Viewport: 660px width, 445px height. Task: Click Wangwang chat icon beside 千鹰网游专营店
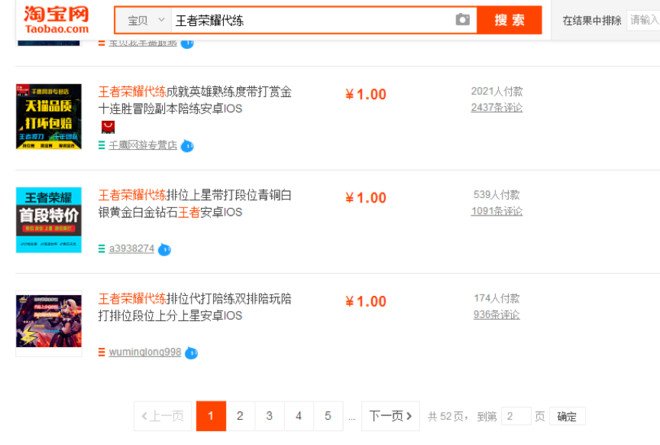coord(187,146)
